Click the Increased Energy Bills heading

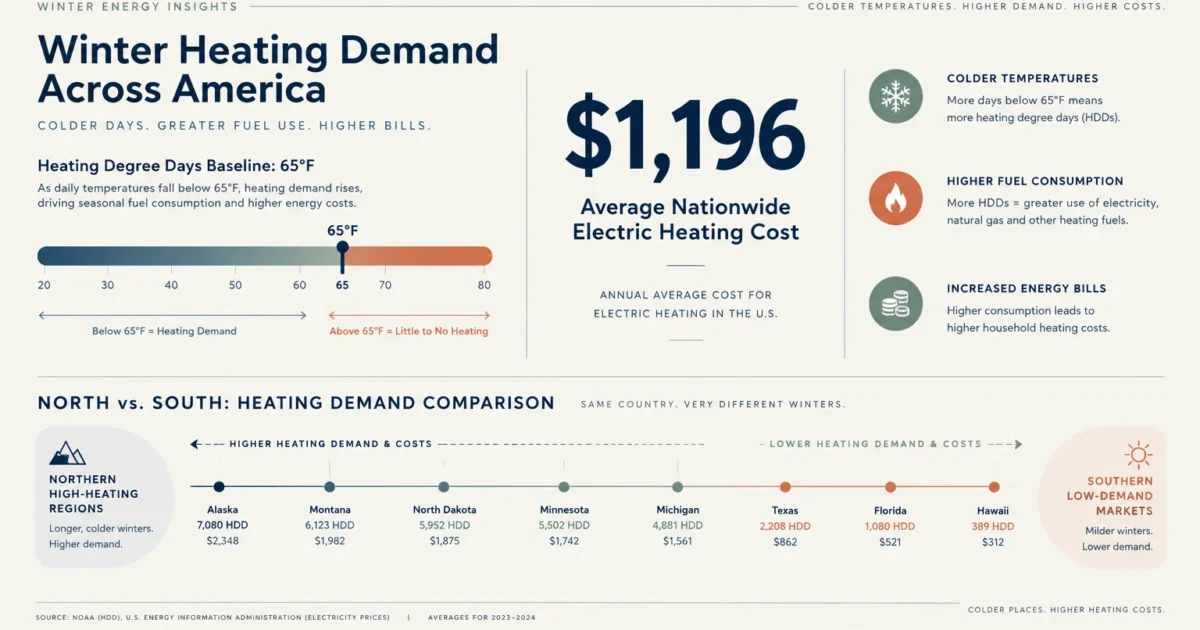[1026, 288]
